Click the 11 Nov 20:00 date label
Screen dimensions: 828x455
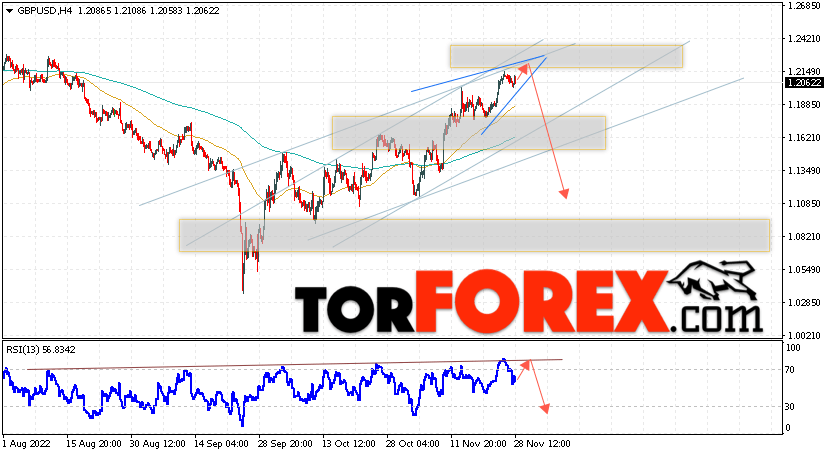[x=477, y=444]
